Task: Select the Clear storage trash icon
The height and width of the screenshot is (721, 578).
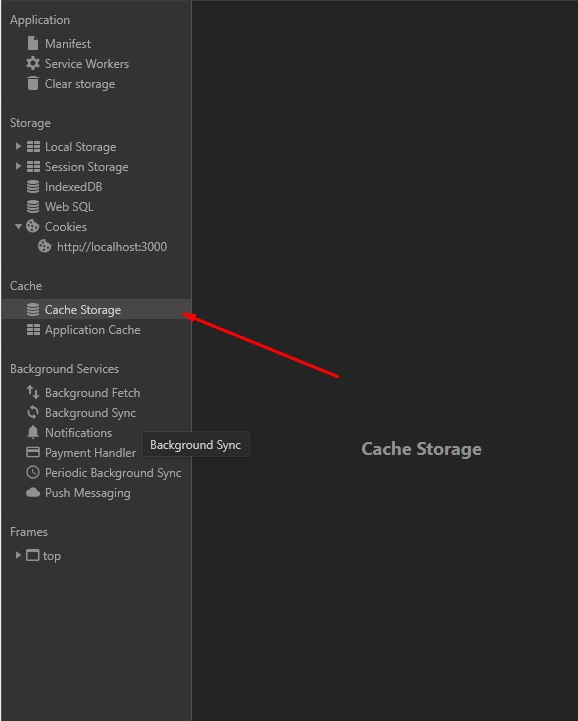Action: pyautogui.click(x=33, y=83)
